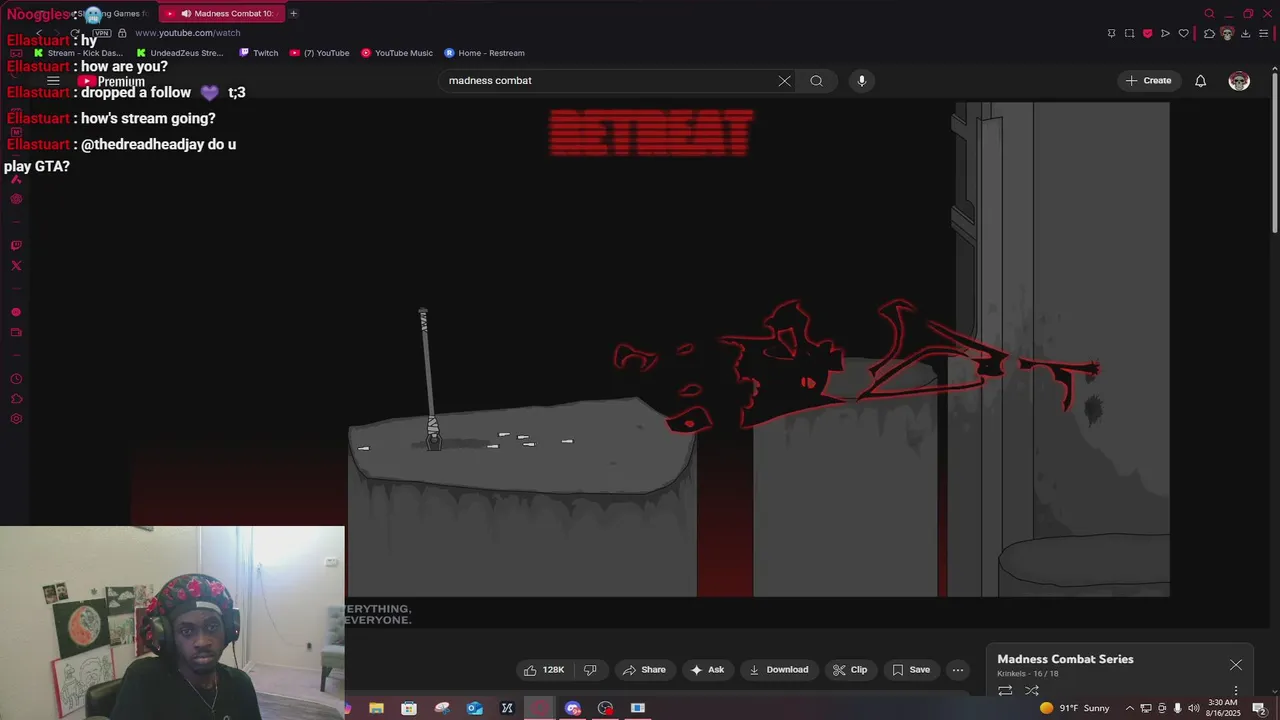Open Twitch icon in browser sidebar

pos(16,245)
